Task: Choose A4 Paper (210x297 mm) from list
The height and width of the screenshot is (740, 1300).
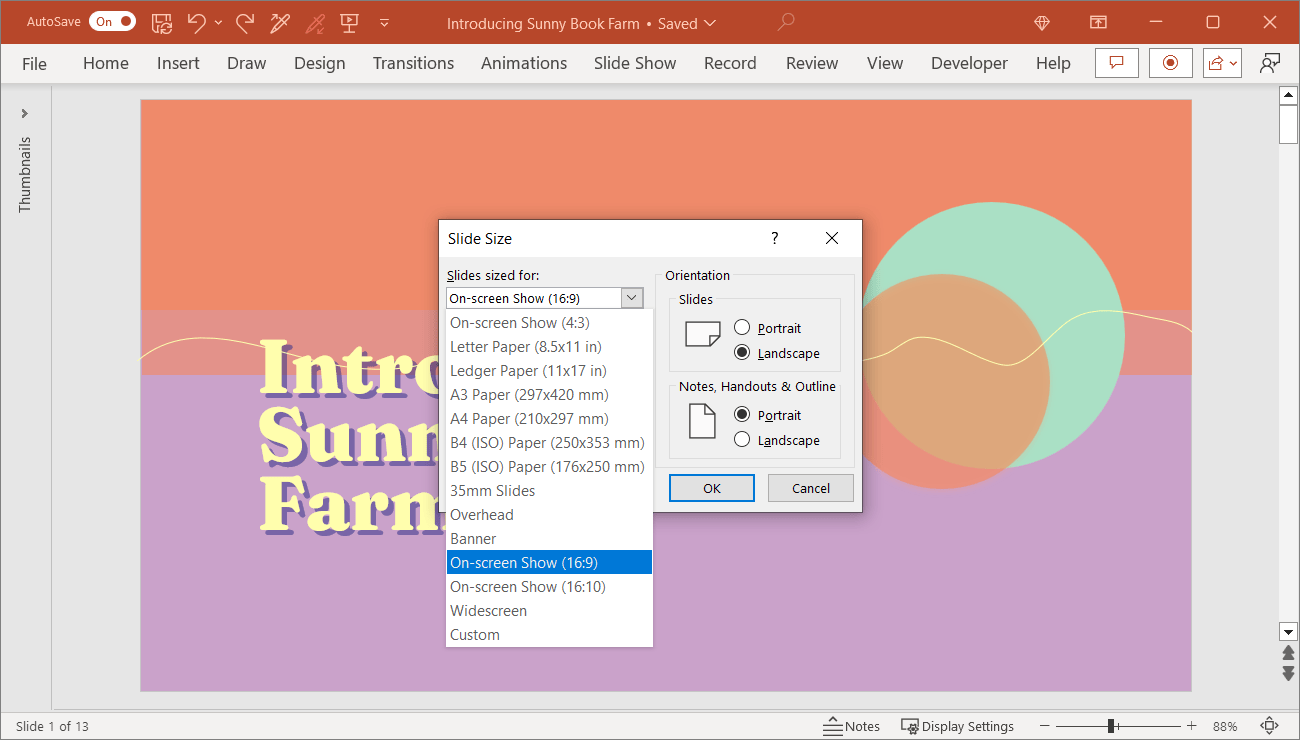Action: 529,419
